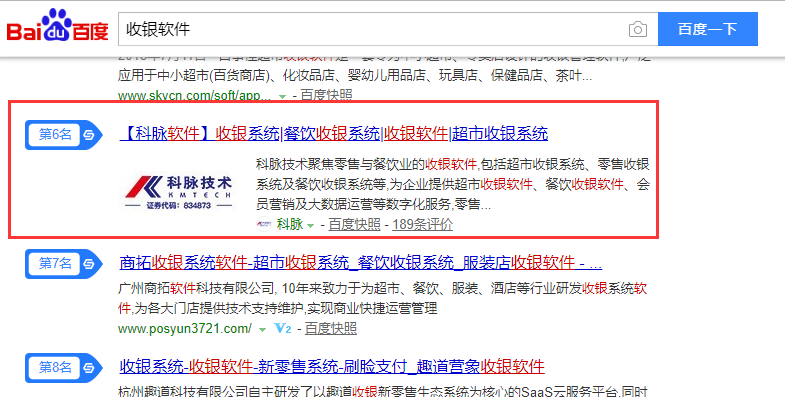This screenshot has width=785, height=397.
Task: Select the 第6名 rank badge
Action: coord(64,135)
